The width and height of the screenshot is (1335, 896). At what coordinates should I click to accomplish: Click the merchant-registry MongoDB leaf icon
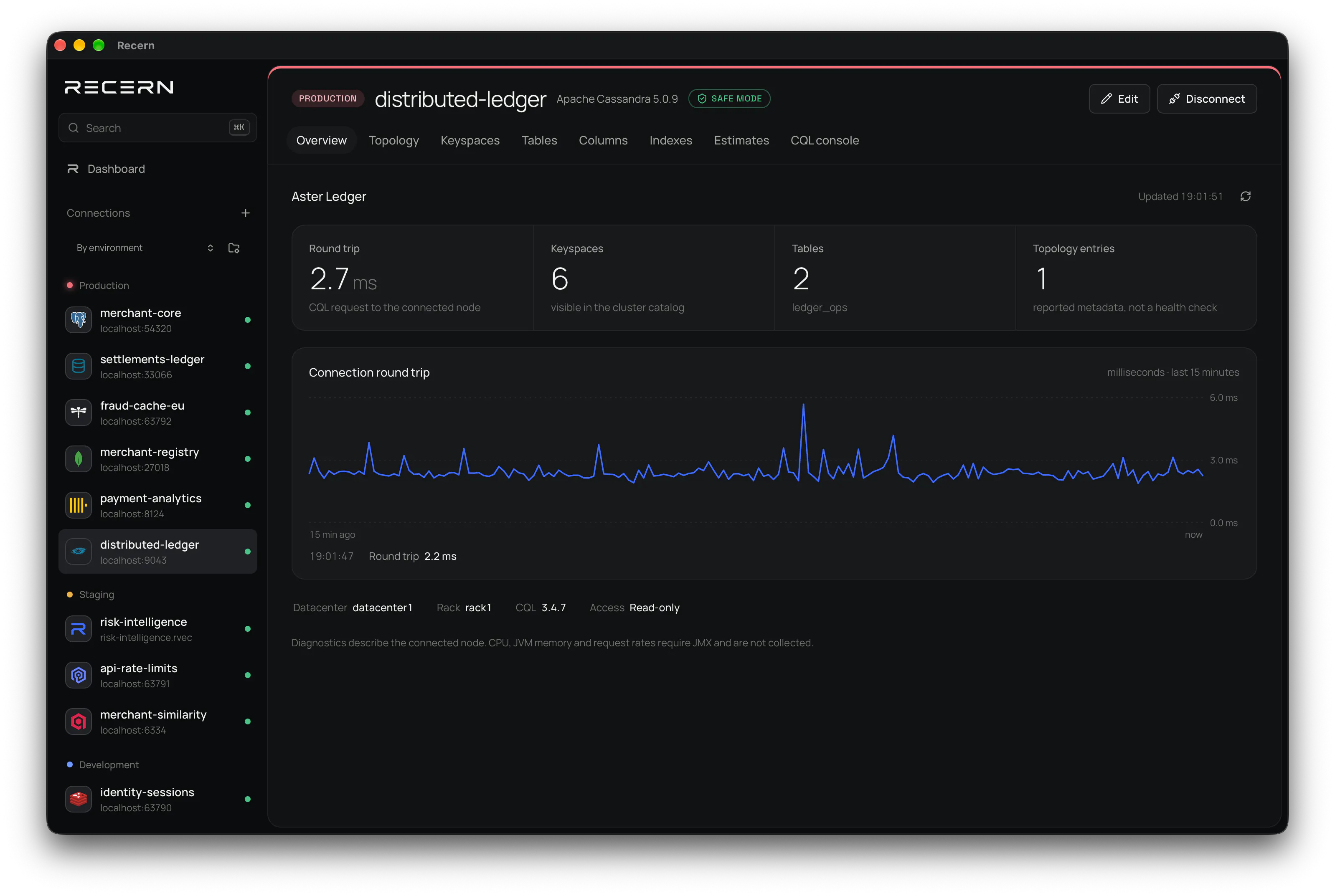pyautogui.click(x=79, y=459)
